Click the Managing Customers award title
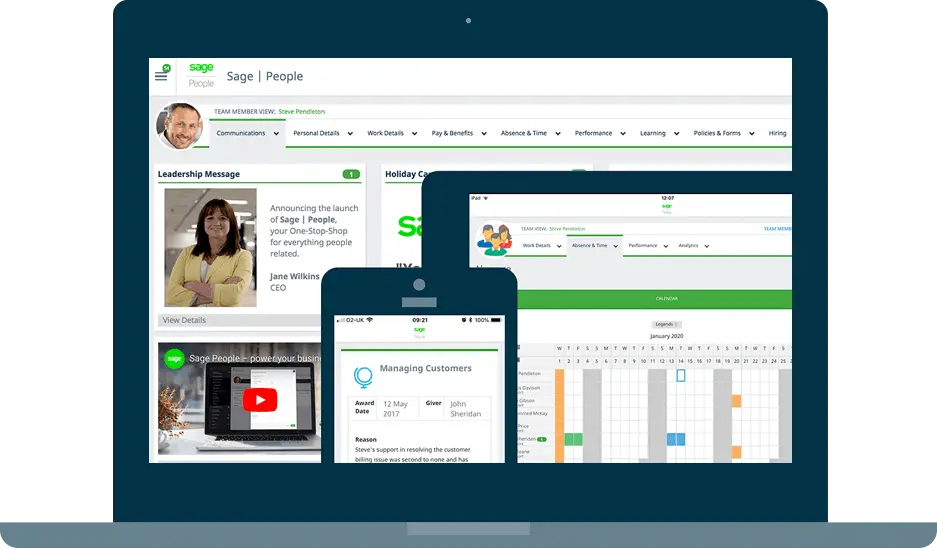 (x=425, y=369)
